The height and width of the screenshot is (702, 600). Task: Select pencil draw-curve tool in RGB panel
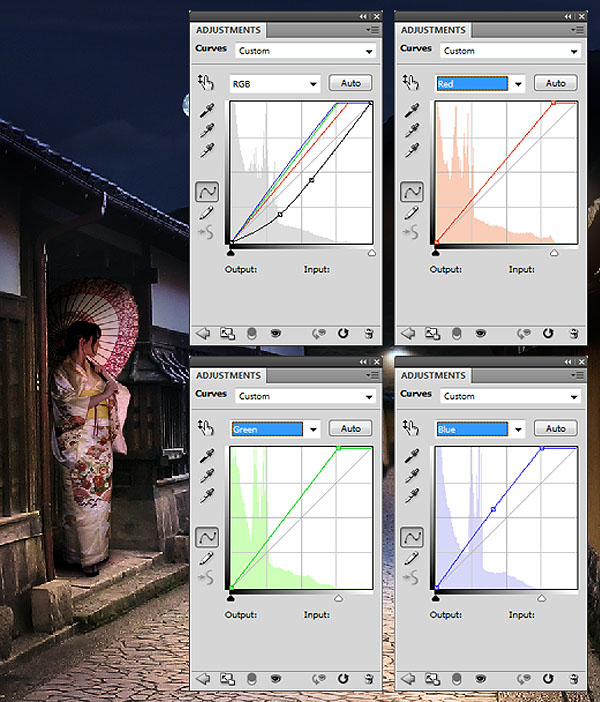click(x=206, y=213)
